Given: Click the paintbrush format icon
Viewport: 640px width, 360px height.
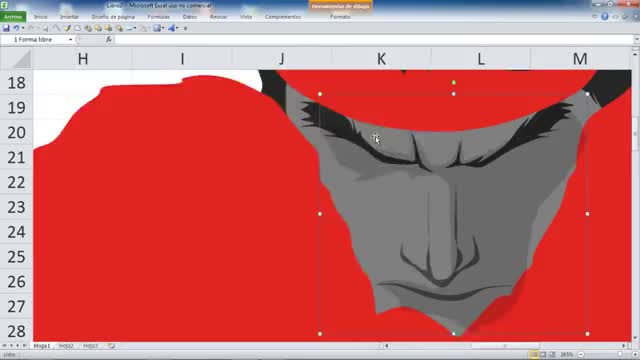Looking at the screenshot, I should 67,28.
